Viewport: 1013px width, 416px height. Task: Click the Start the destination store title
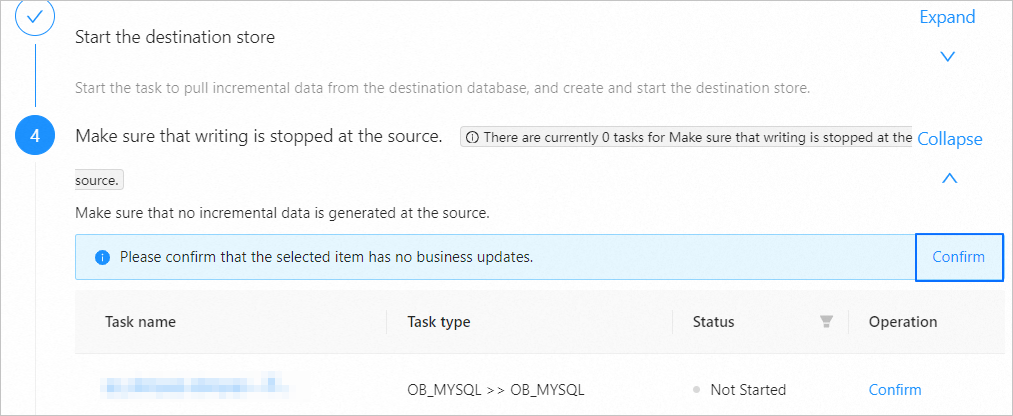[175, 38]
